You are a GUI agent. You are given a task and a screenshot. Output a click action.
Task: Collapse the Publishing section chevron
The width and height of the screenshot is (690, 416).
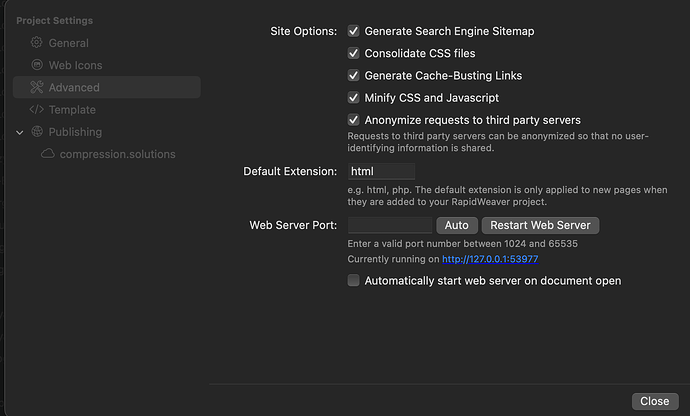click(20, 131)
